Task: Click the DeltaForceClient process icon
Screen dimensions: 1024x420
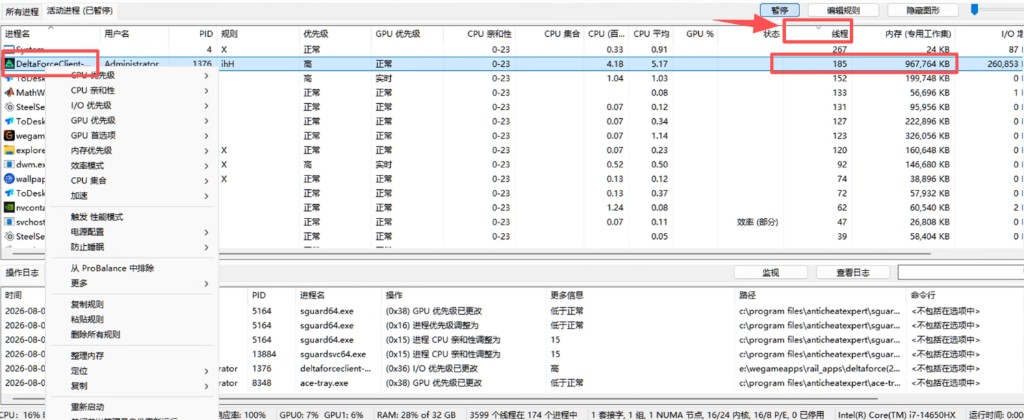Action: [10, 64]
